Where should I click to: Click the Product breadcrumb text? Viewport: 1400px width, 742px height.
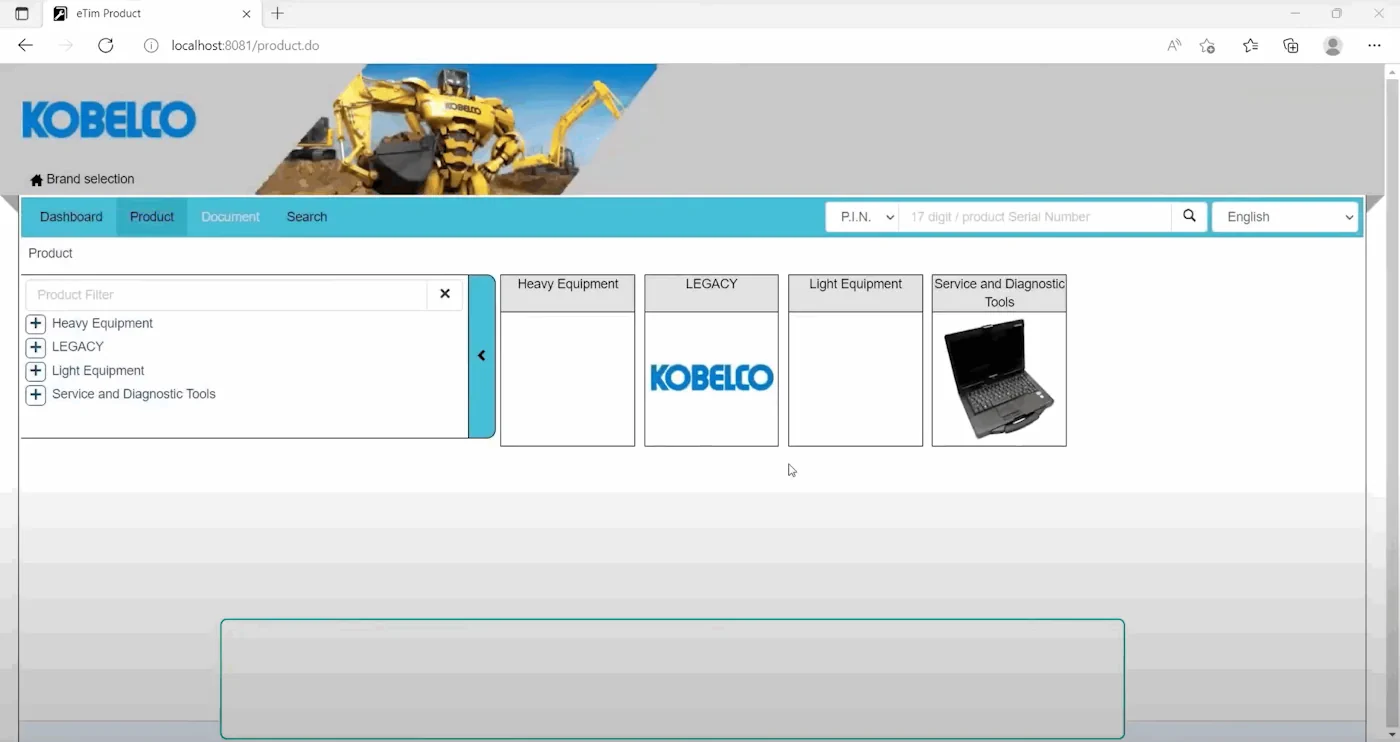click(x=50, y=254)
